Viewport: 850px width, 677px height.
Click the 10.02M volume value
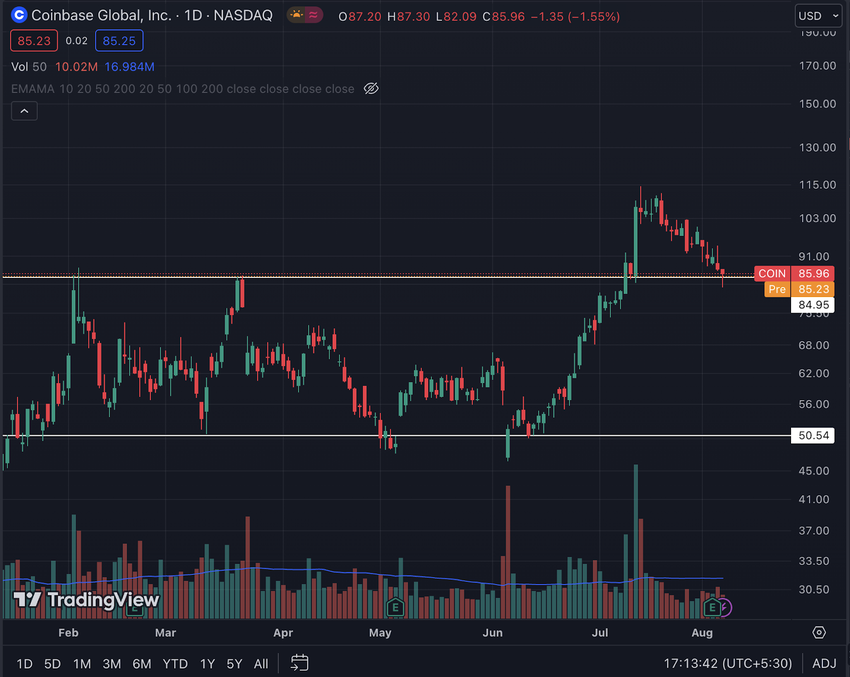click(x=76, y=67)
